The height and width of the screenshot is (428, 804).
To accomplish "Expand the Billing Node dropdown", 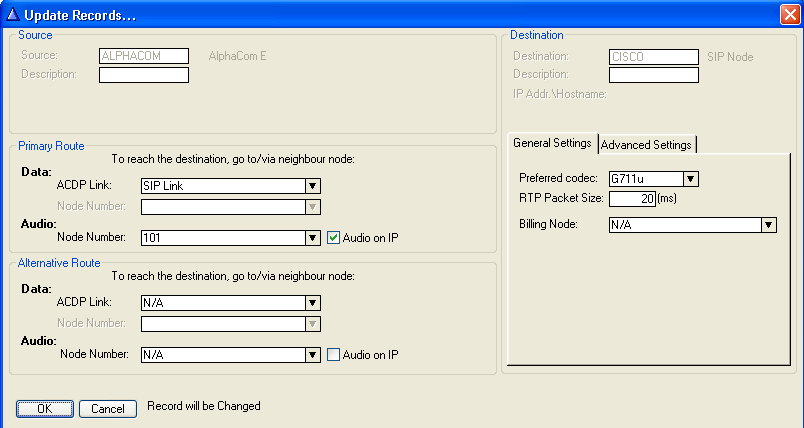I will tap(768, 225).
